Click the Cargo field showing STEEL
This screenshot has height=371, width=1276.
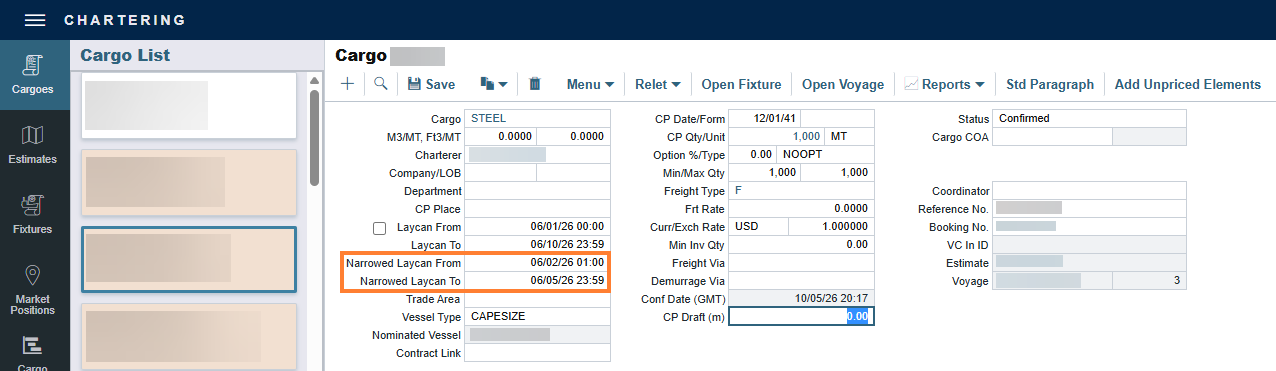537,119
